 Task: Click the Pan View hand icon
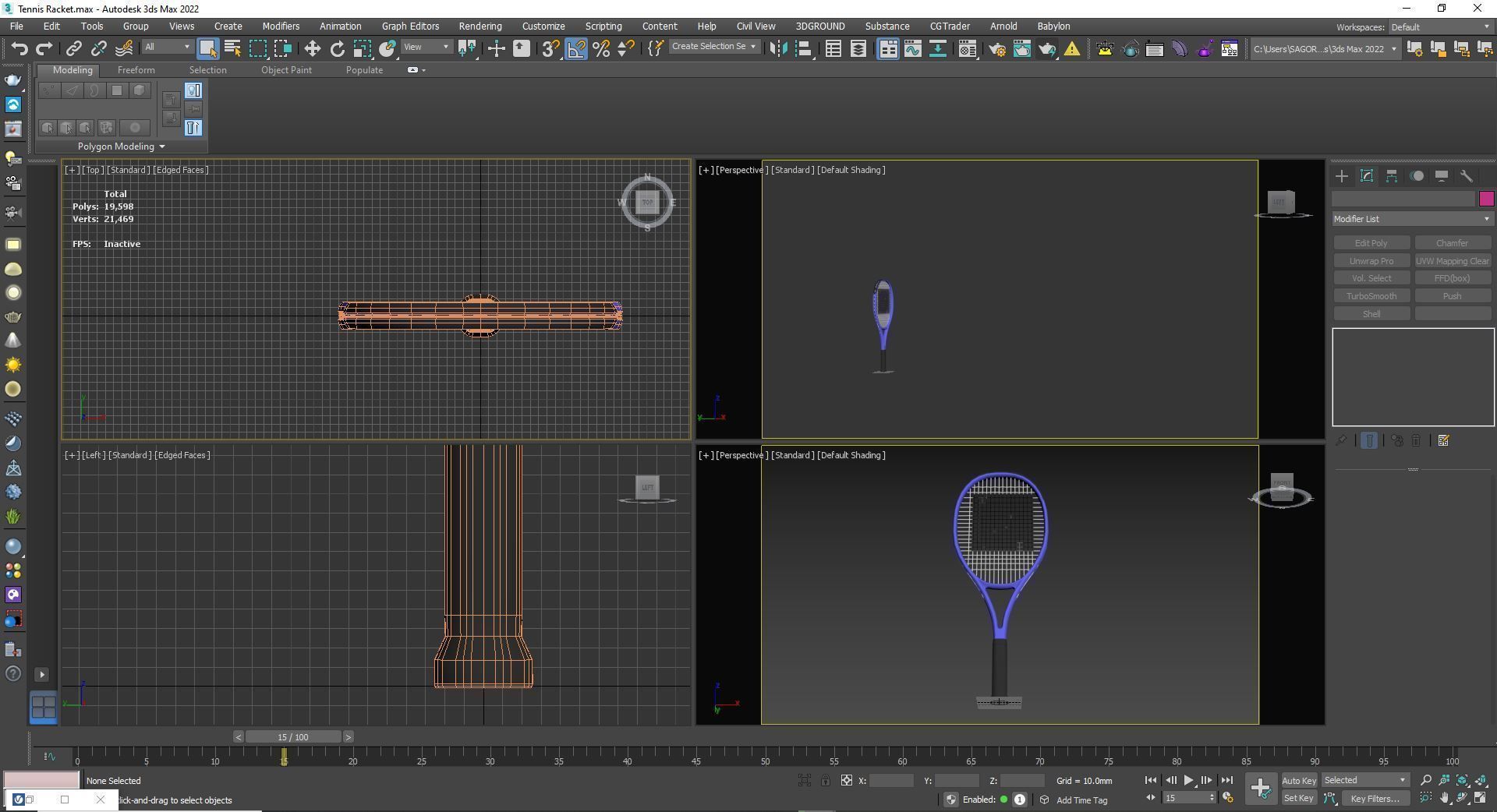[1444, 798]
